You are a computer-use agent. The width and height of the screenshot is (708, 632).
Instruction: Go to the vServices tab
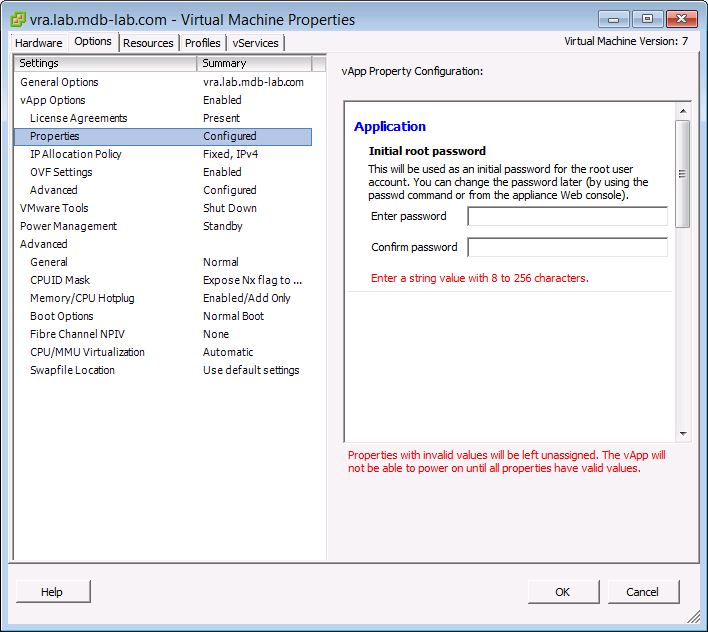pos(256,43)
